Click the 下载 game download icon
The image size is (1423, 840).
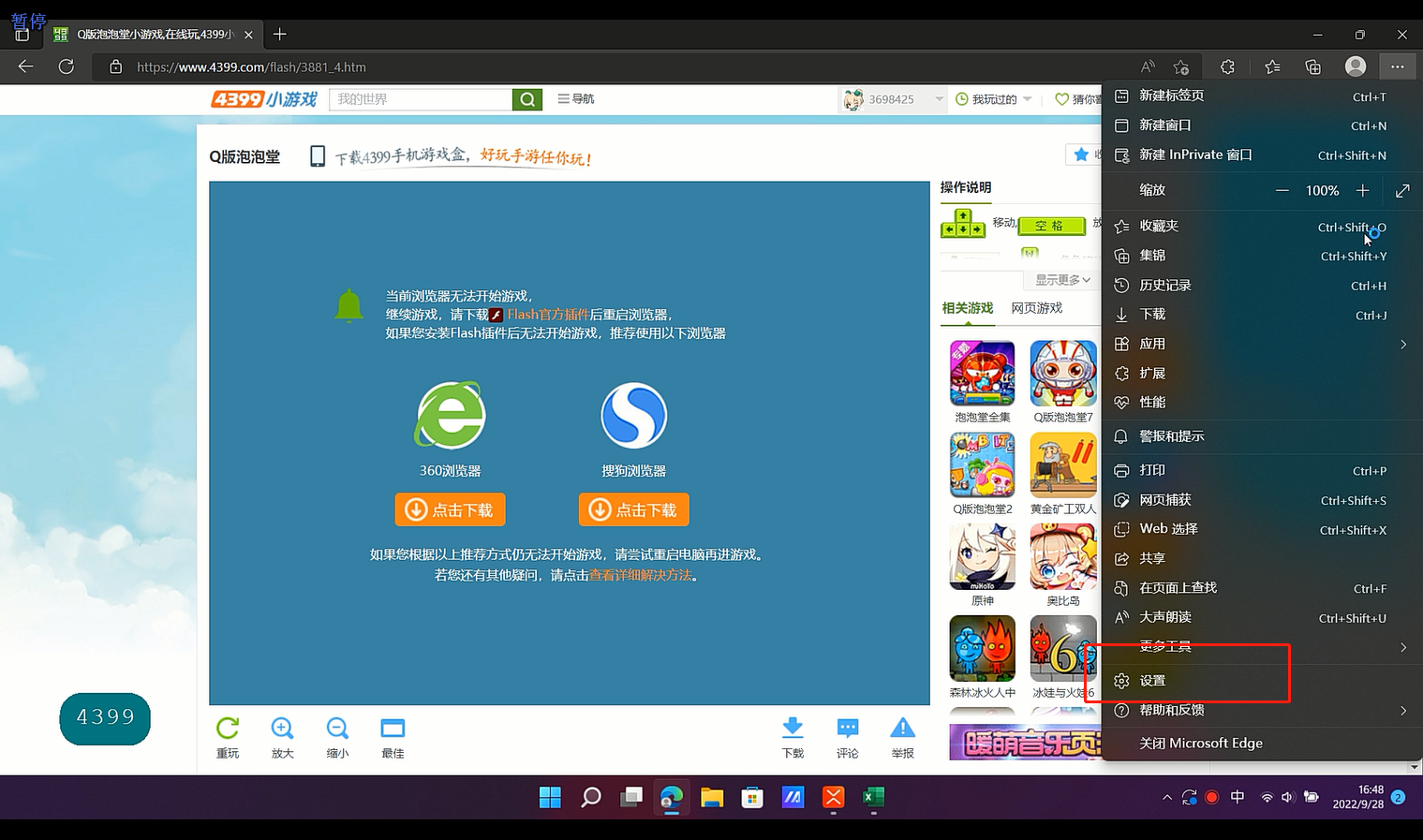click(x=793, y=736)
